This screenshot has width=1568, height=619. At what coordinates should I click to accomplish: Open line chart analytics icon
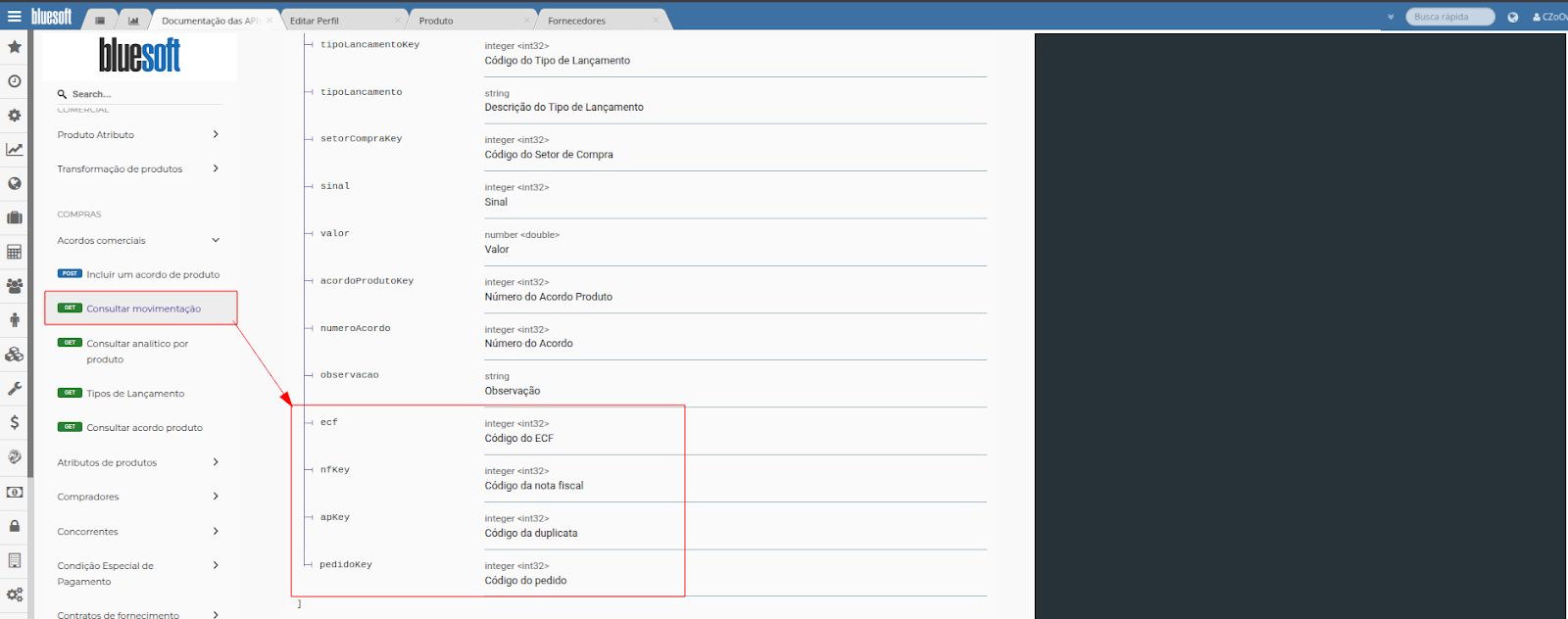point(15,150)
